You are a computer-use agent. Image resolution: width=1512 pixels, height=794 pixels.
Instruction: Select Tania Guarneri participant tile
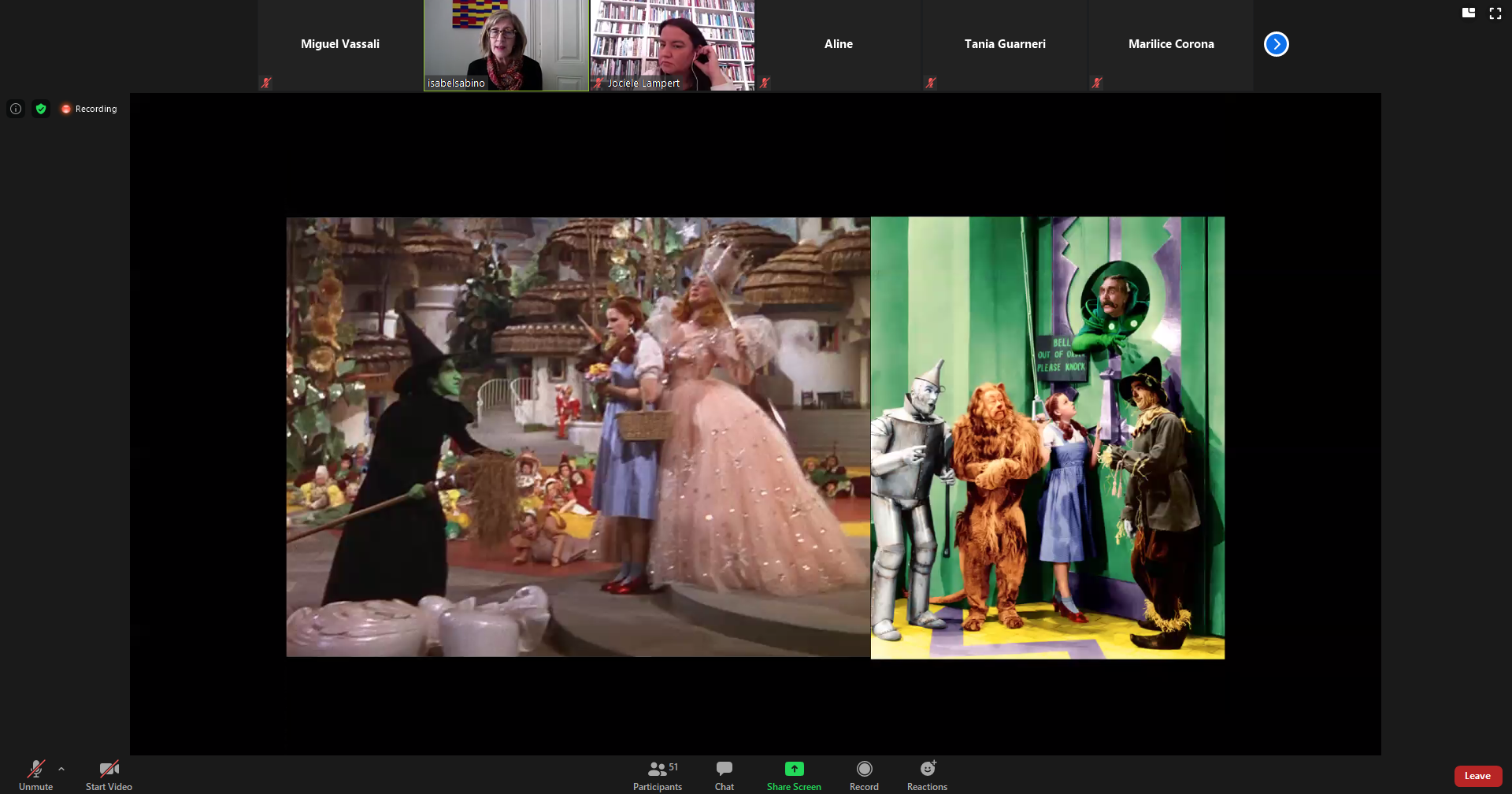pos(1005,45)
